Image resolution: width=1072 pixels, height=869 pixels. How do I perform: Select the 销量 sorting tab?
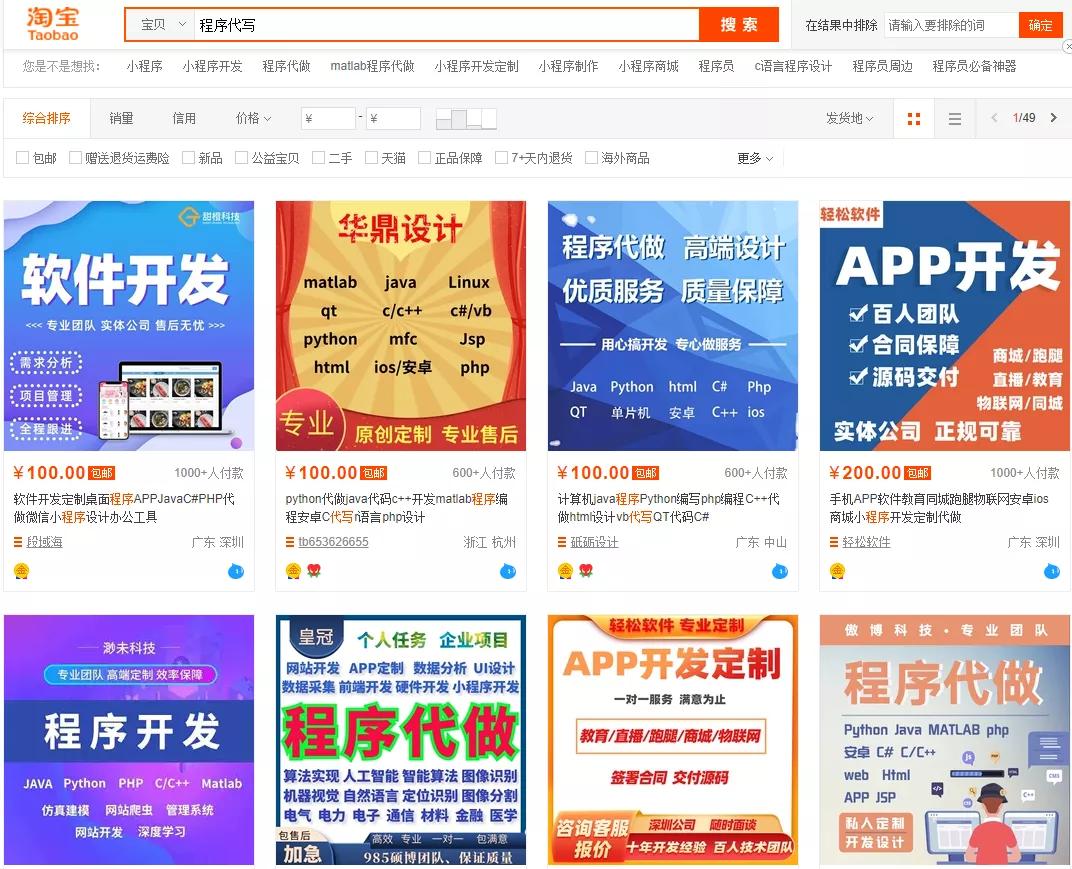pos(121,118)
